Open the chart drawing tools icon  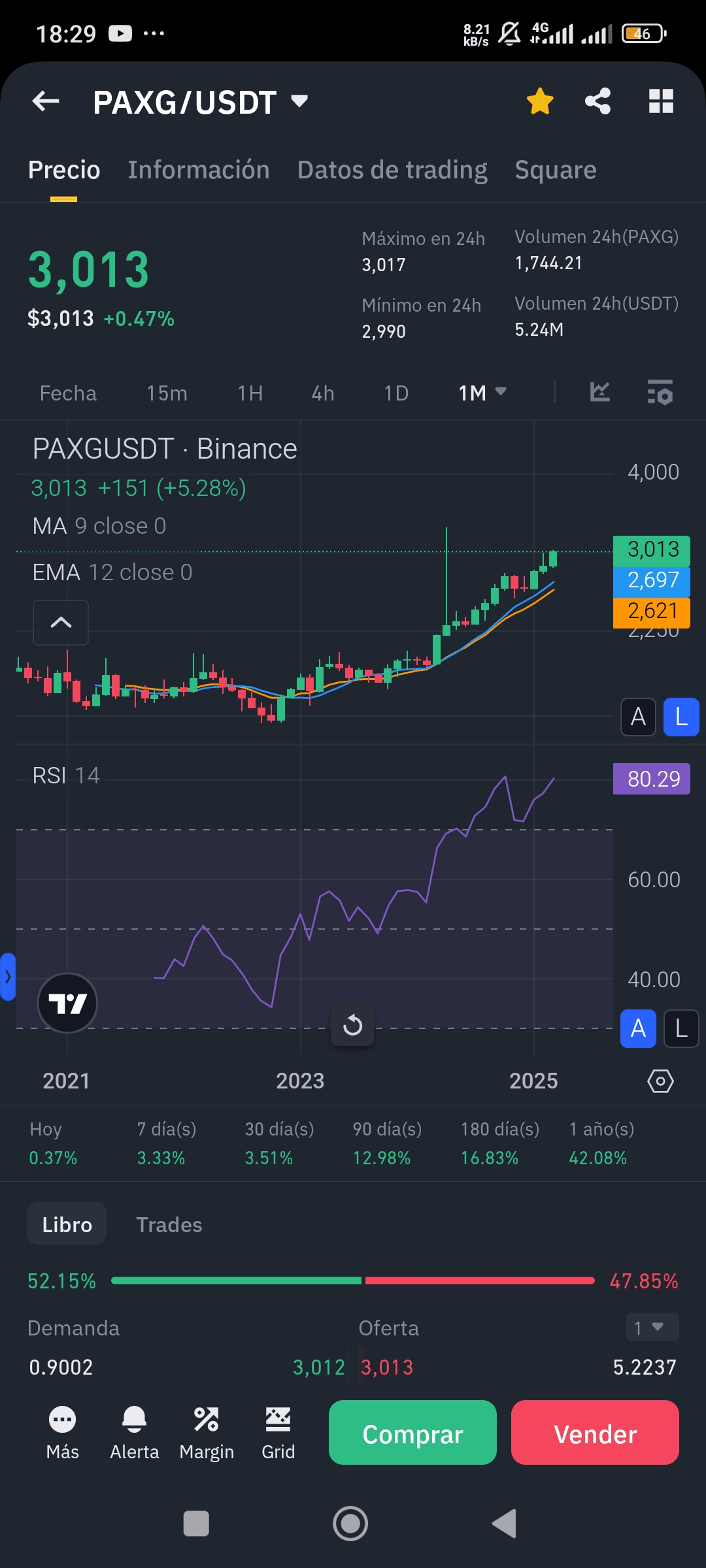click(599, 392)
